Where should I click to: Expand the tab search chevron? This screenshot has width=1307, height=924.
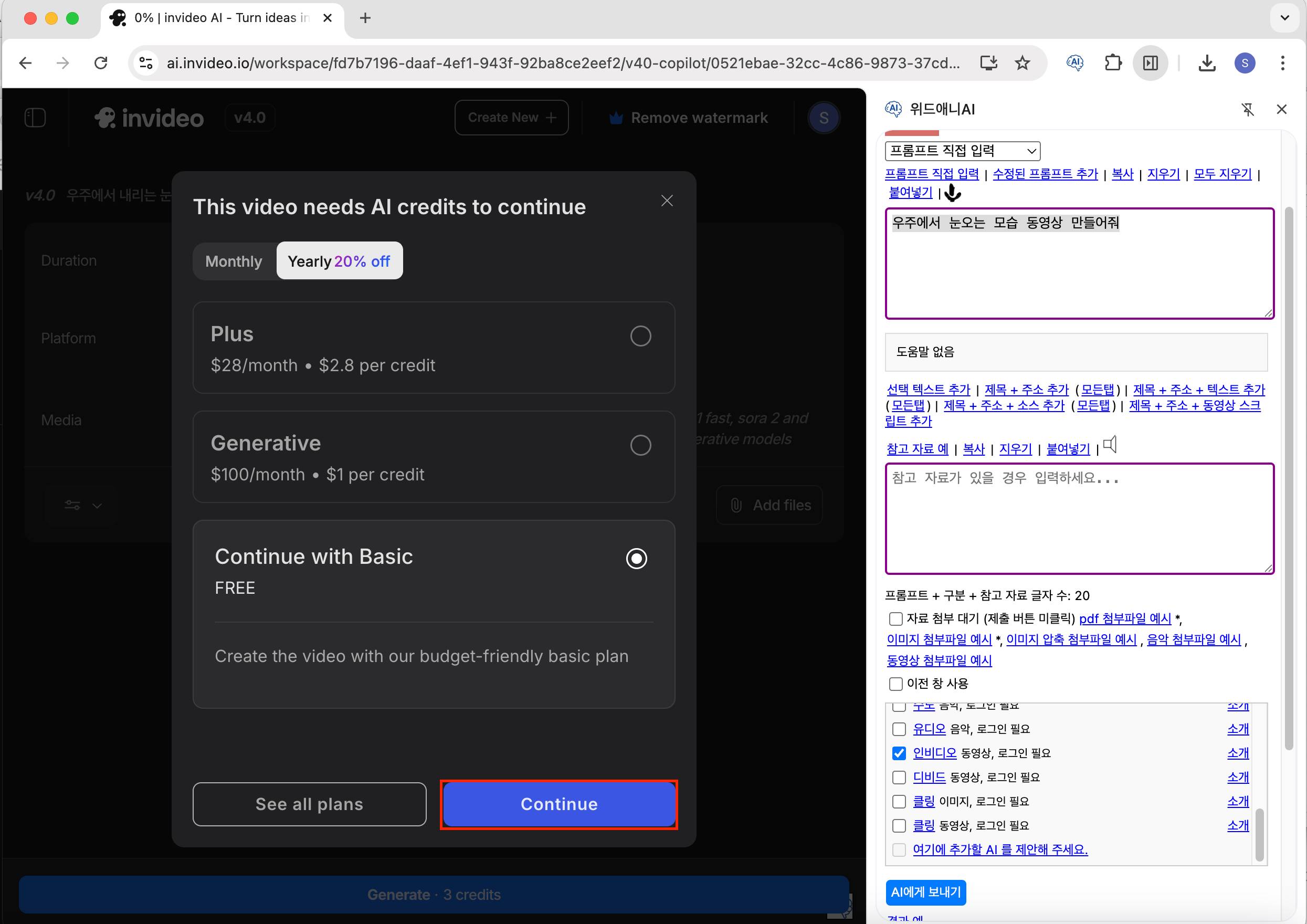(1284, 18)
